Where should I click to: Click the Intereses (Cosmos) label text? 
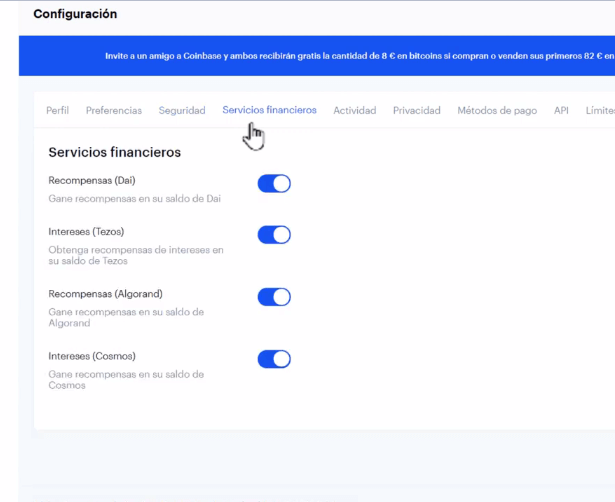[91, 356]
